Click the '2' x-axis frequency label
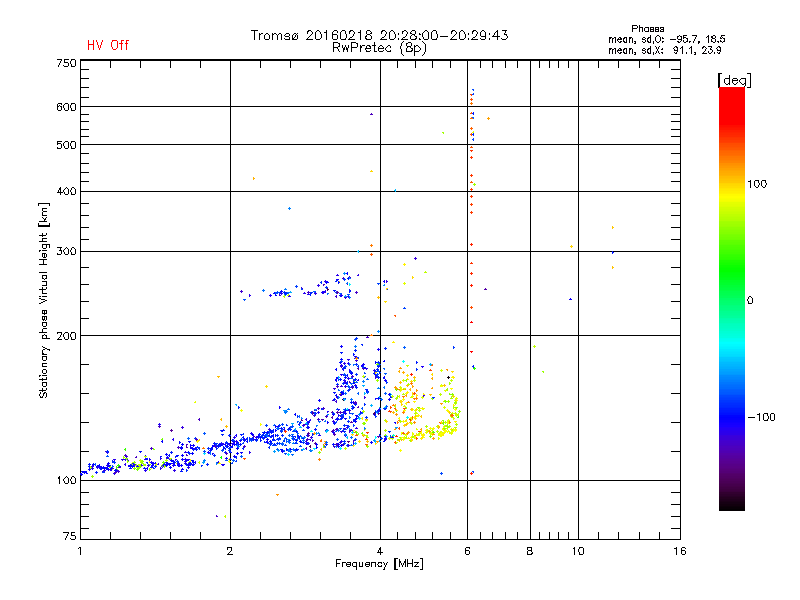Viewport: 800px width, 600px height. [x=230, y=551]
